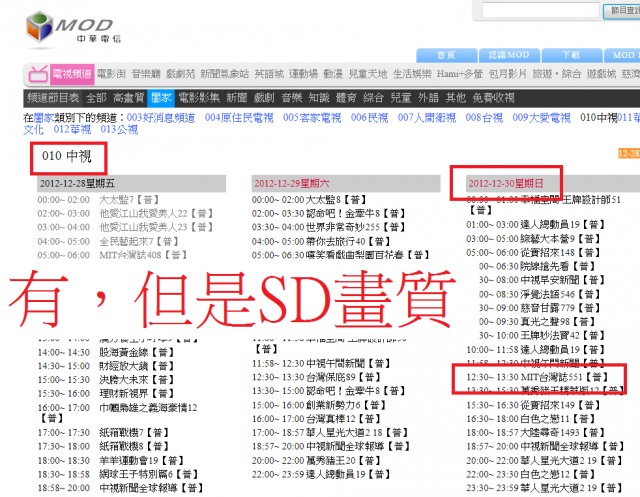
Task: Filter channels by 知識
Action: [319, 98]
